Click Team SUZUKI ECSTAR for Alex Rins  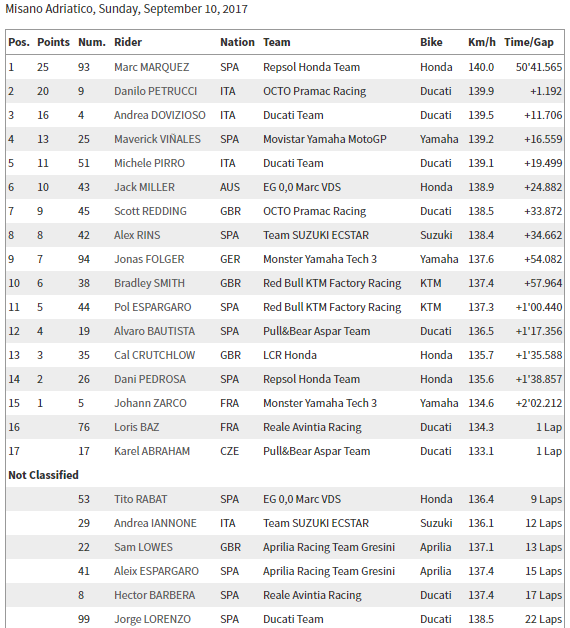(316, 235)
